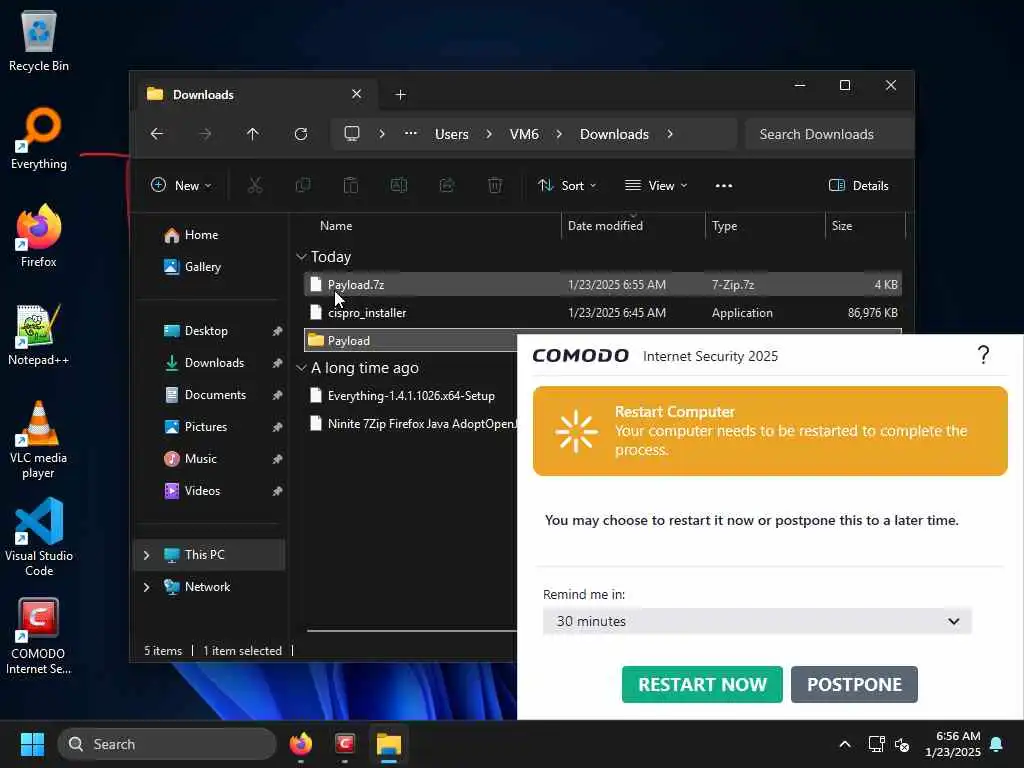Open Windows Start menu
Viewport: 1024px width, 768px height.
[x=32, y=744]
